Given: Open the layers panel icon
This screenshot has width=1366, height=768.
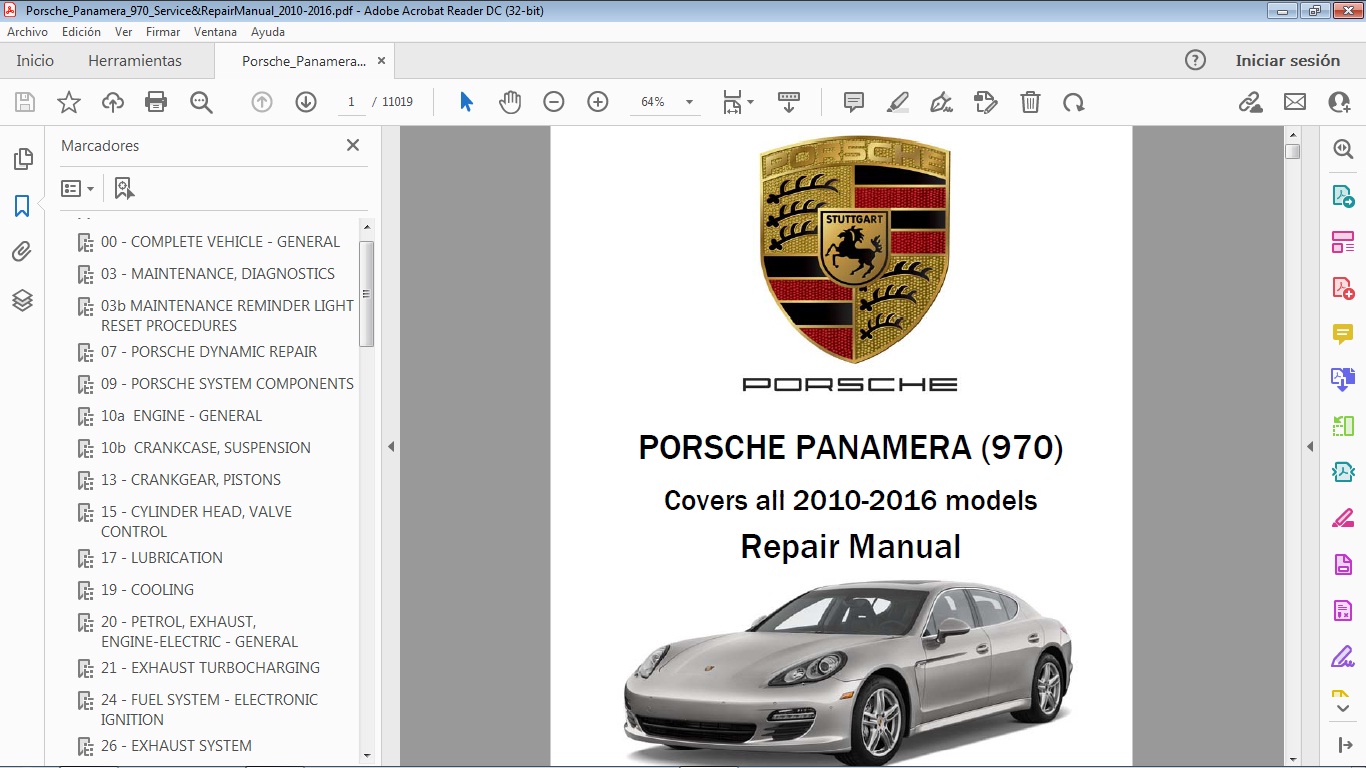Looking at the screenshot, I should click(x=22, y=300).
